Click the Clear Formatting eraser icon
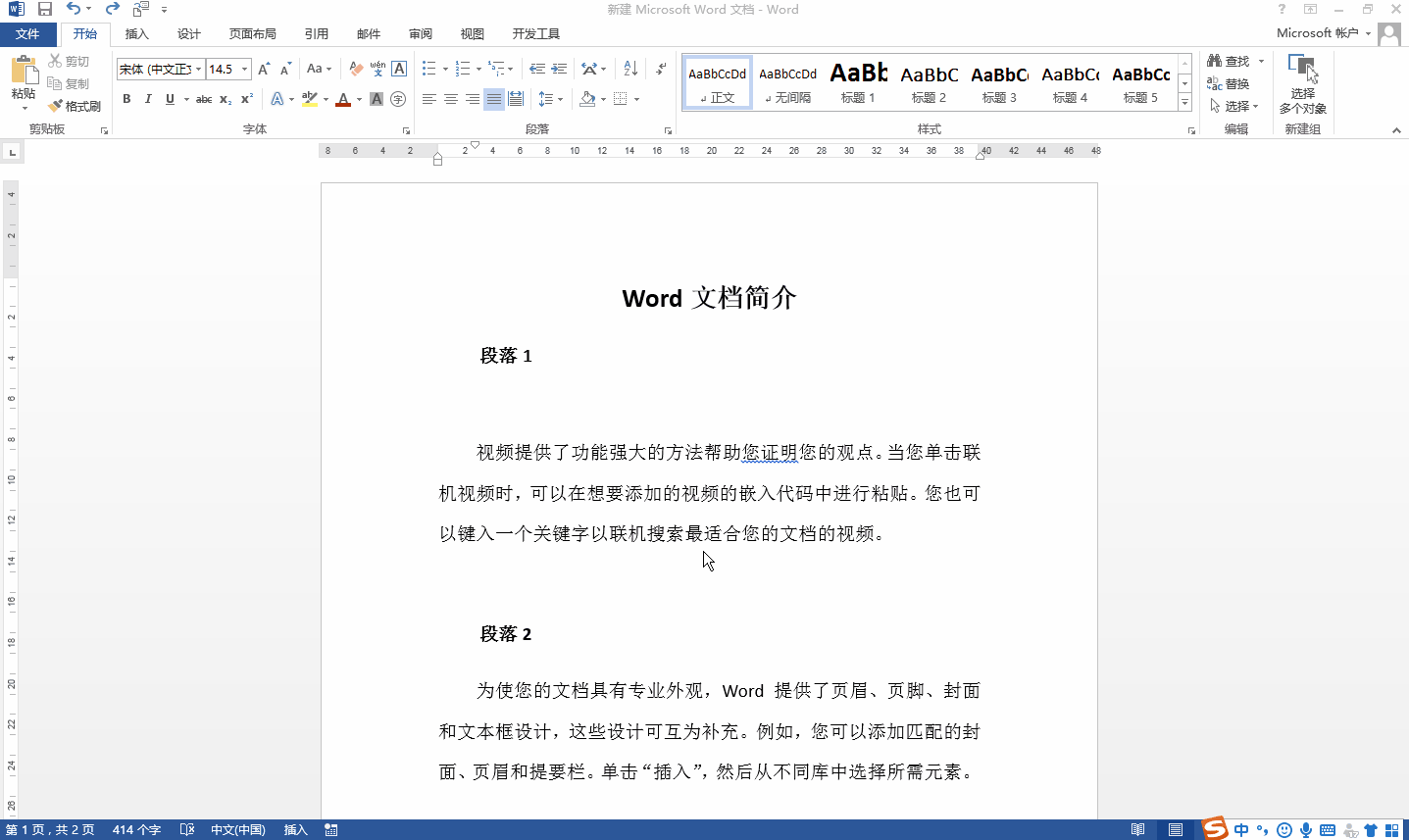Screen dimensions: 1409x840 [x=356, y=69]
